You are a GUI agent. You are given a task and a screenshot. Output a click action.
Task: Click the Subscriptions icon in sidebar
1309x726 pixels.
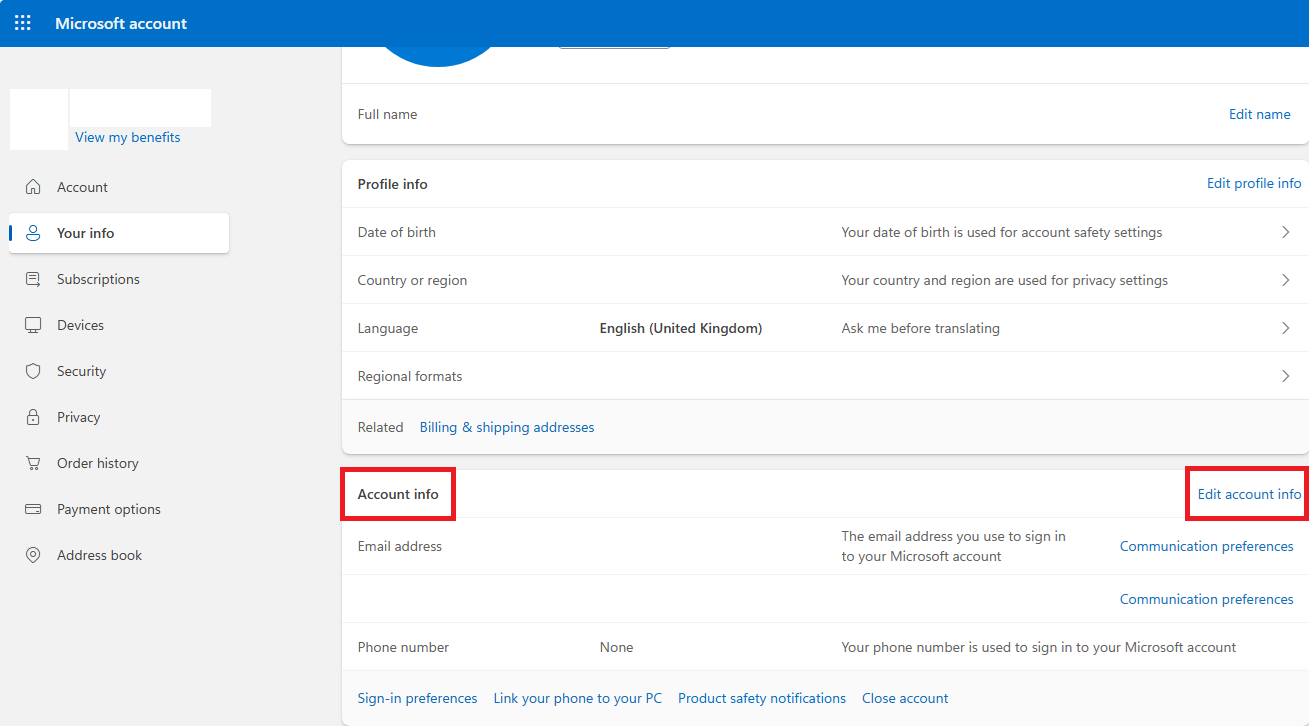33,279
